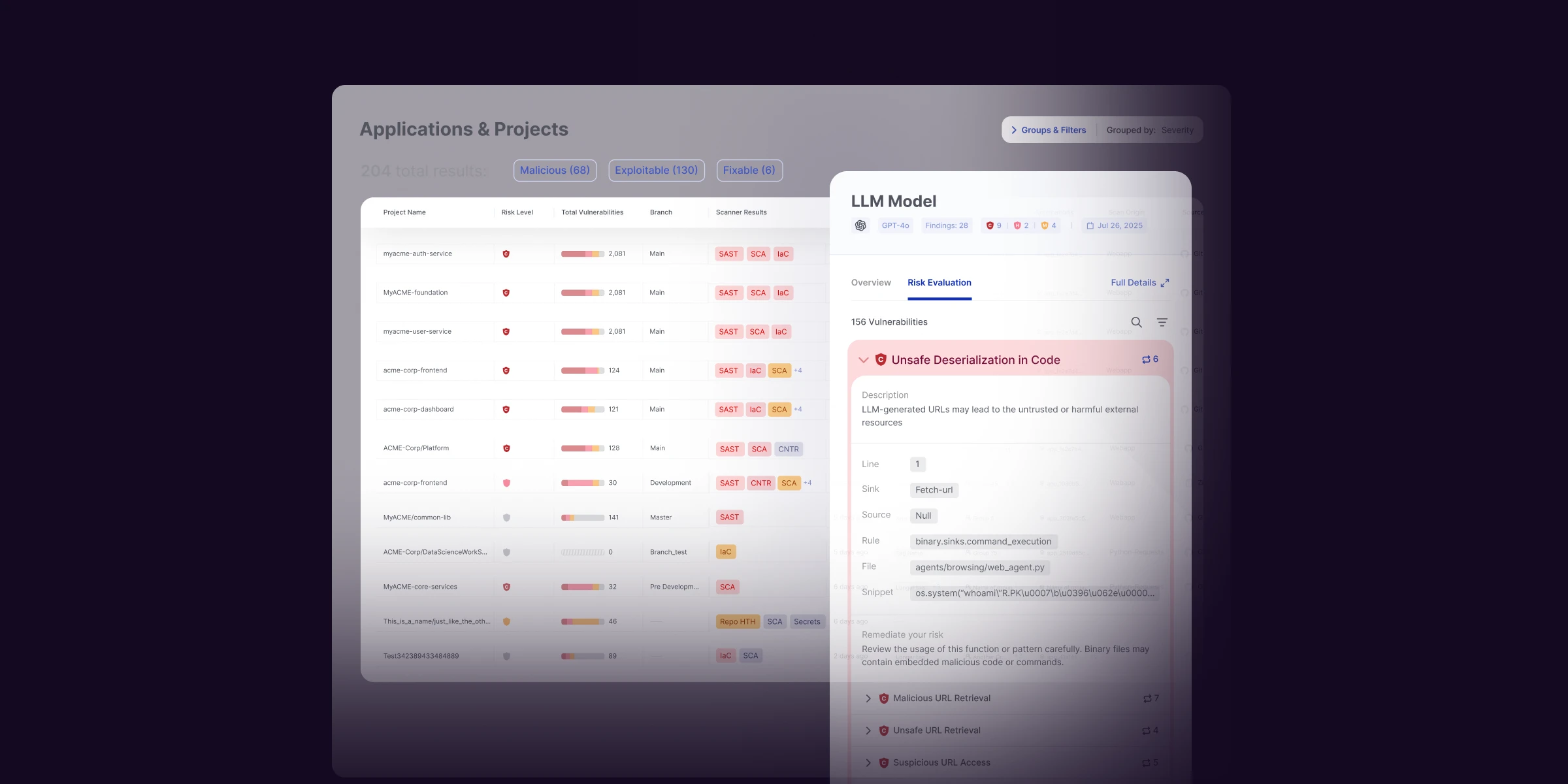Click the os.system snippet code field
Viewport: 1568px width, 784px height.
point(1035,593)
